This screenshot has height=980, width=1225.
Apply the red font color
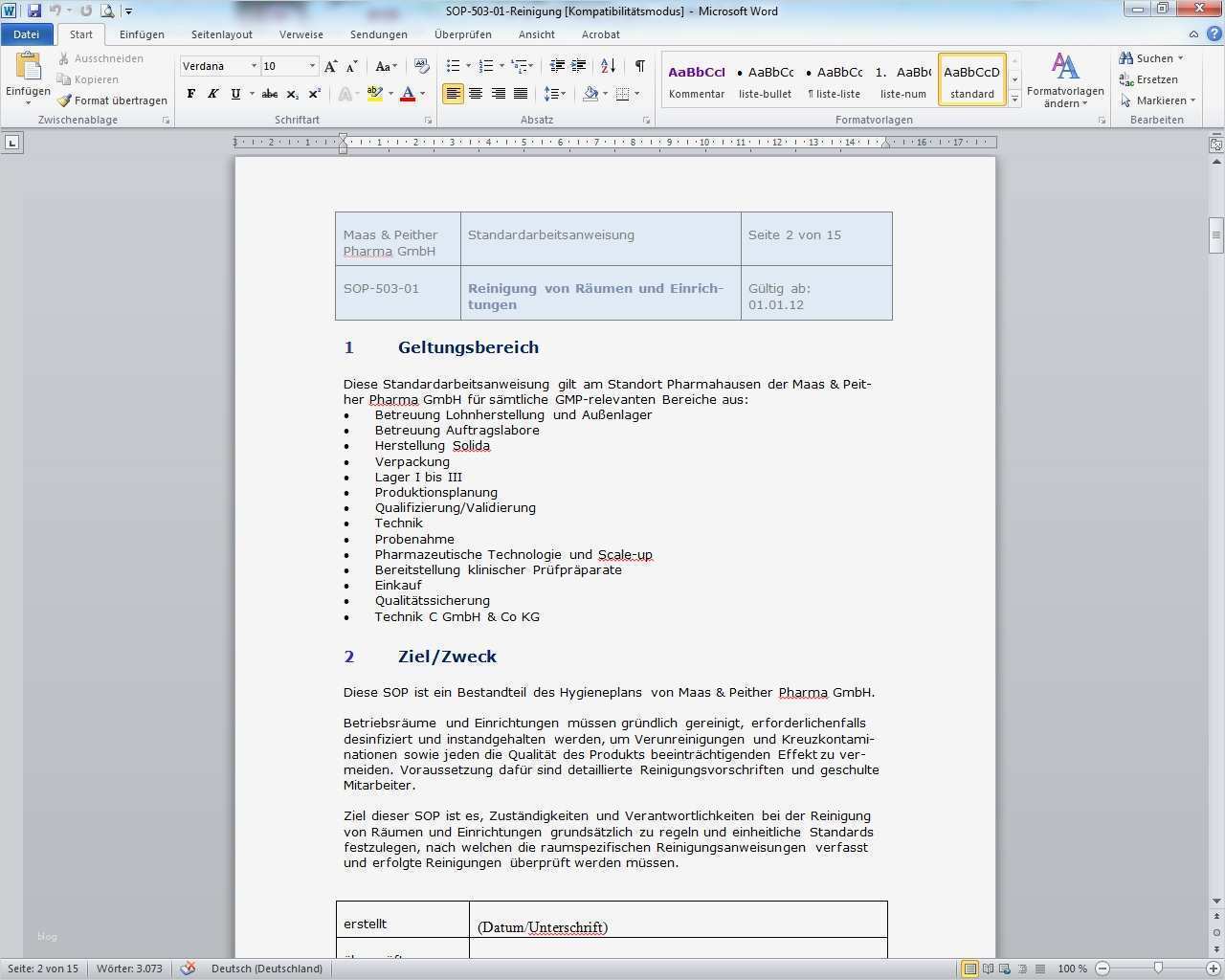[408, 94]
